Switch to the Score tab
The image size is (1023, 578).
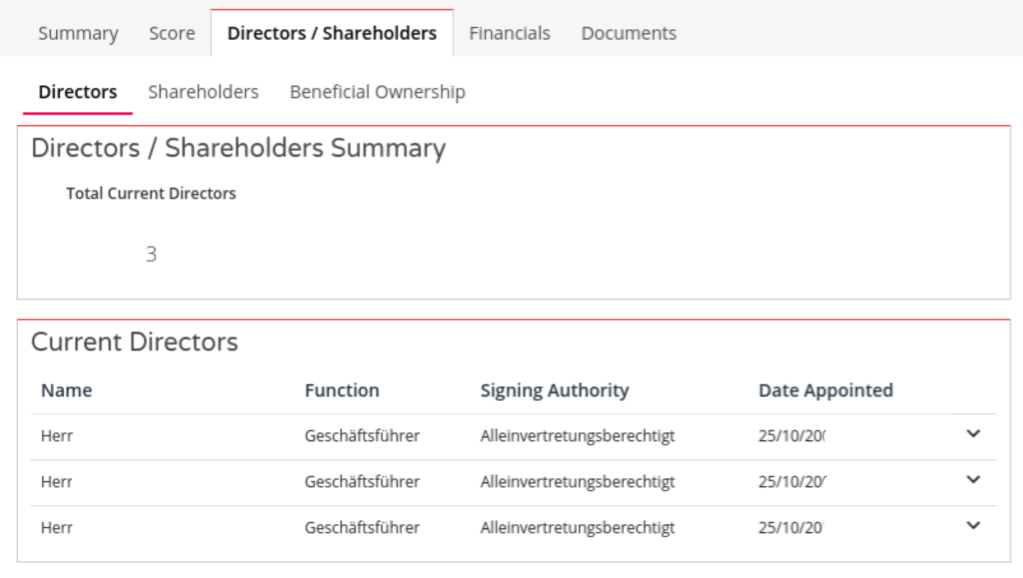pos(172,33)
